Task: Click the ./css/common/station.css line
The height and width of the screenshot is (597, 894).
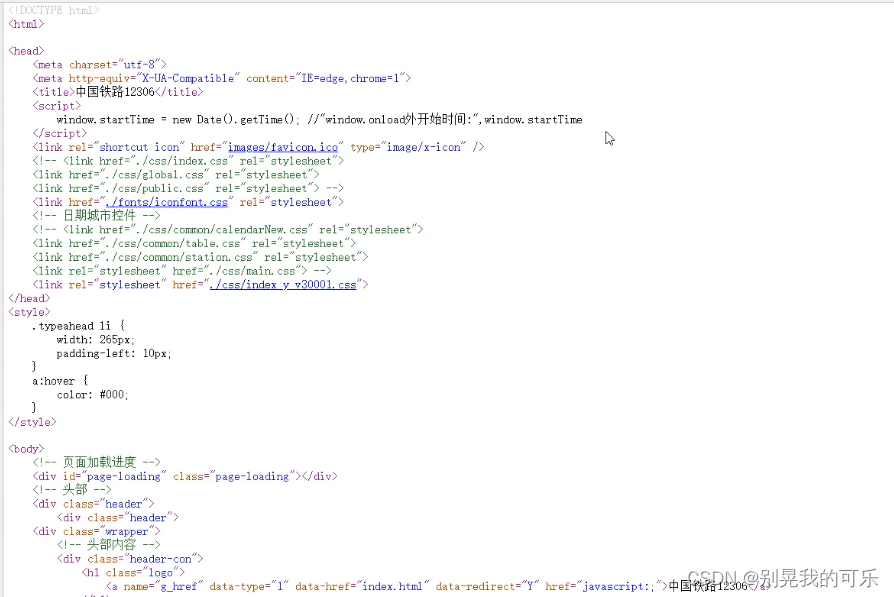Action: (x=200, y=257)
